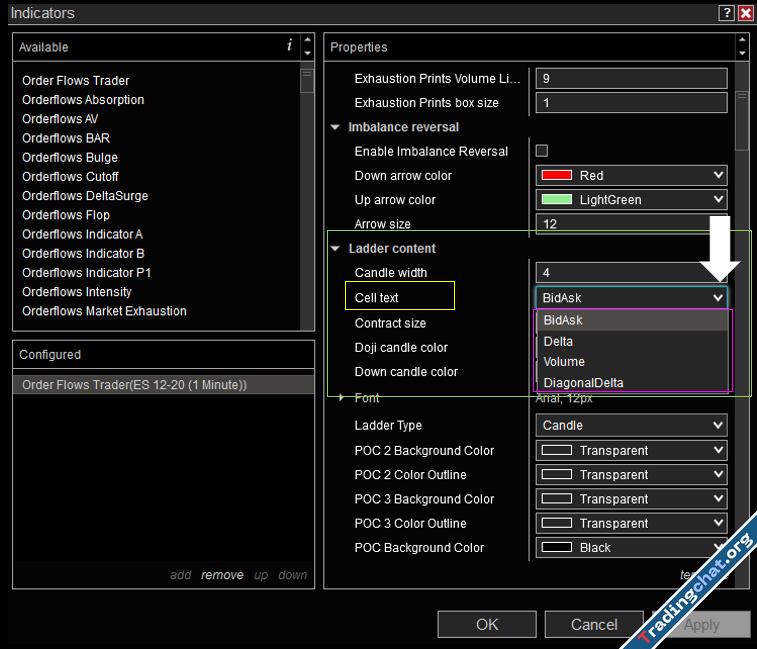Enable the Imbalance Reversal checkbox
757x649 pixels.
click(542, 151)
